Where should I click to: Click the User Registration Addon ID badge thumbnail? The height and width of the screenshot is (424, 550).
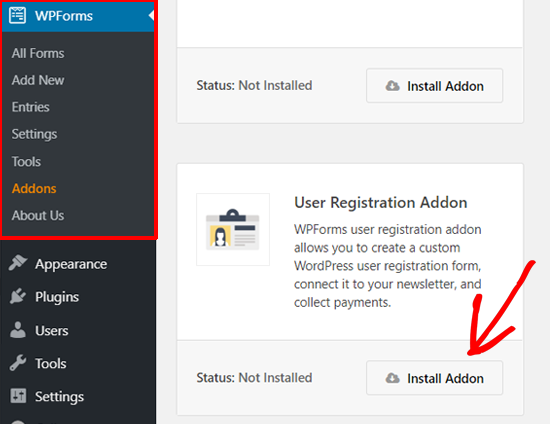[x=233, y=229]
